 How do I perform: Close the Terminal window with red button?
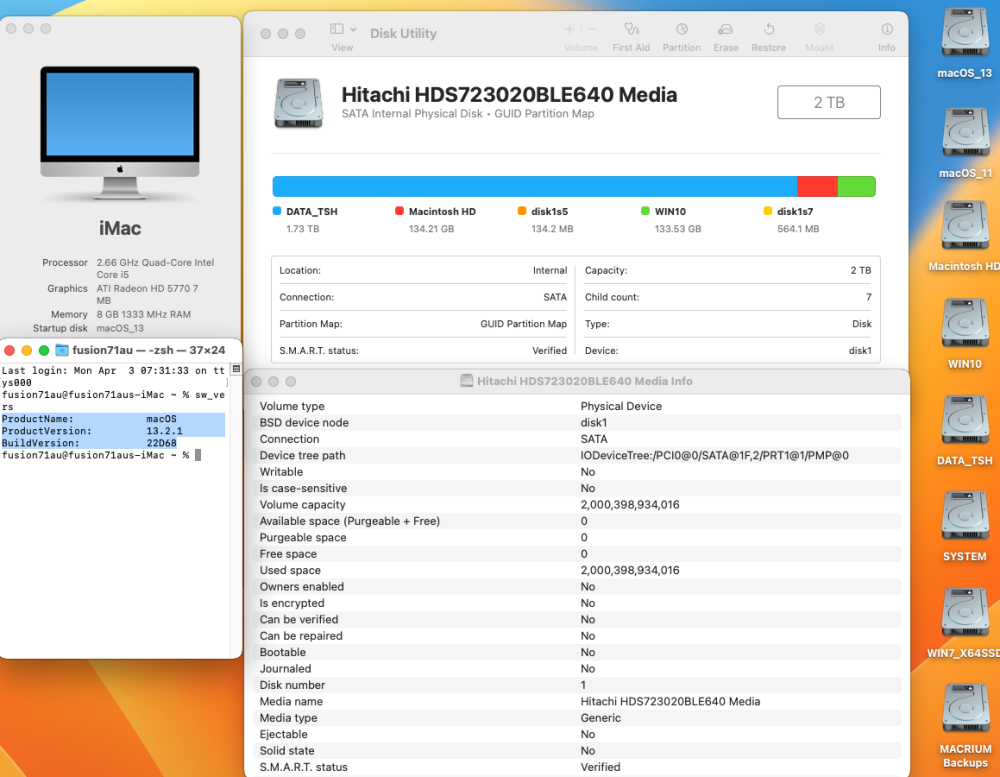point(10,350)
